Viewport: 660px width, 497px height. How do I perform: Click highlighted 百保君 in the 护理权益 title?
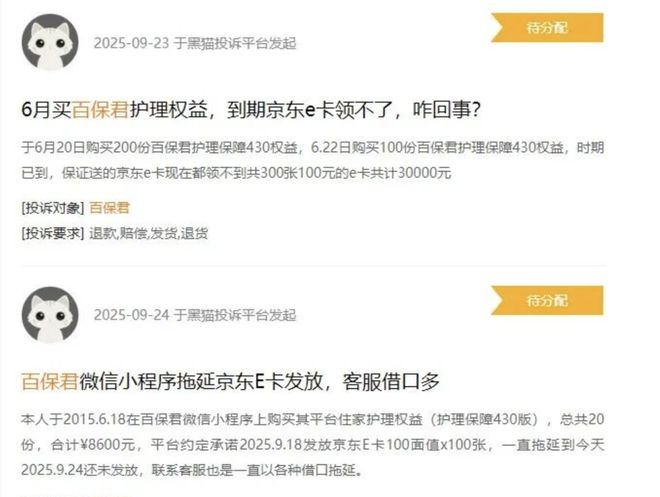click(x=101, y=110)
